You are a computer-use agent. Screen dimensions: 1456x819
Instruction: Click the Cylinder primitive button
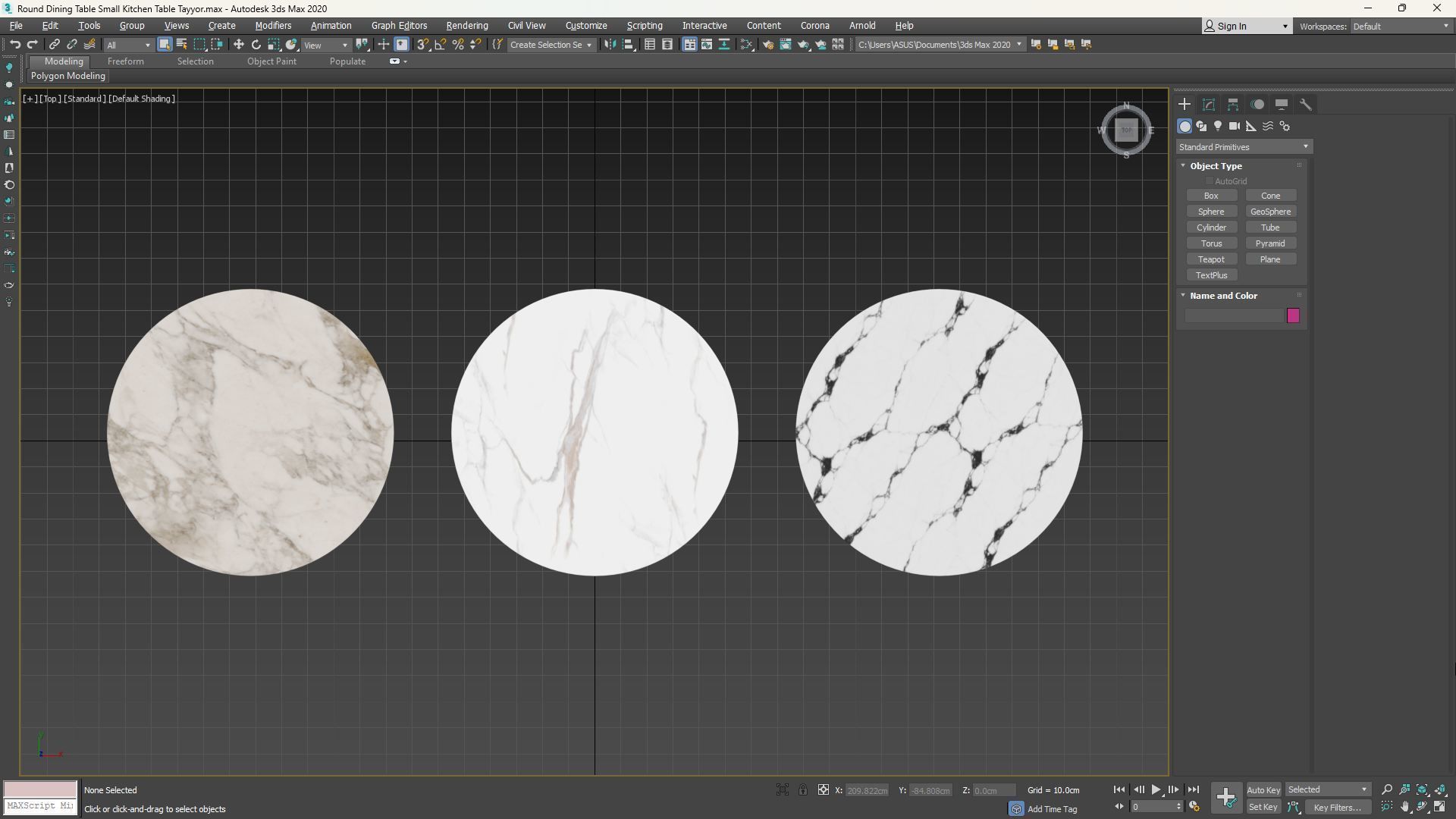click(1211, 227)
